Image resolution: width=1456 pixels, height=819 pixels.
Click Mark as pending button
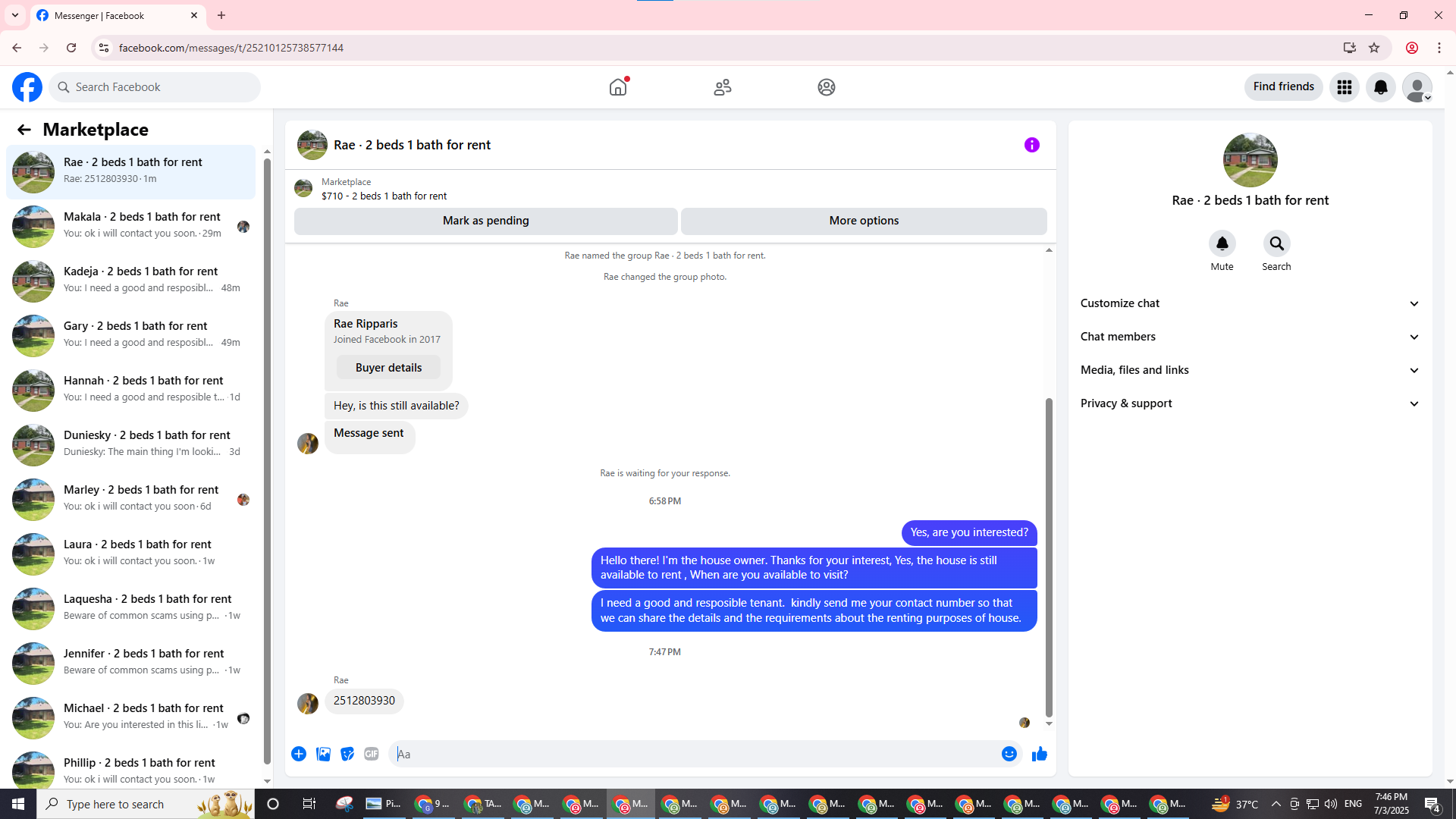(x=485, y=221)
